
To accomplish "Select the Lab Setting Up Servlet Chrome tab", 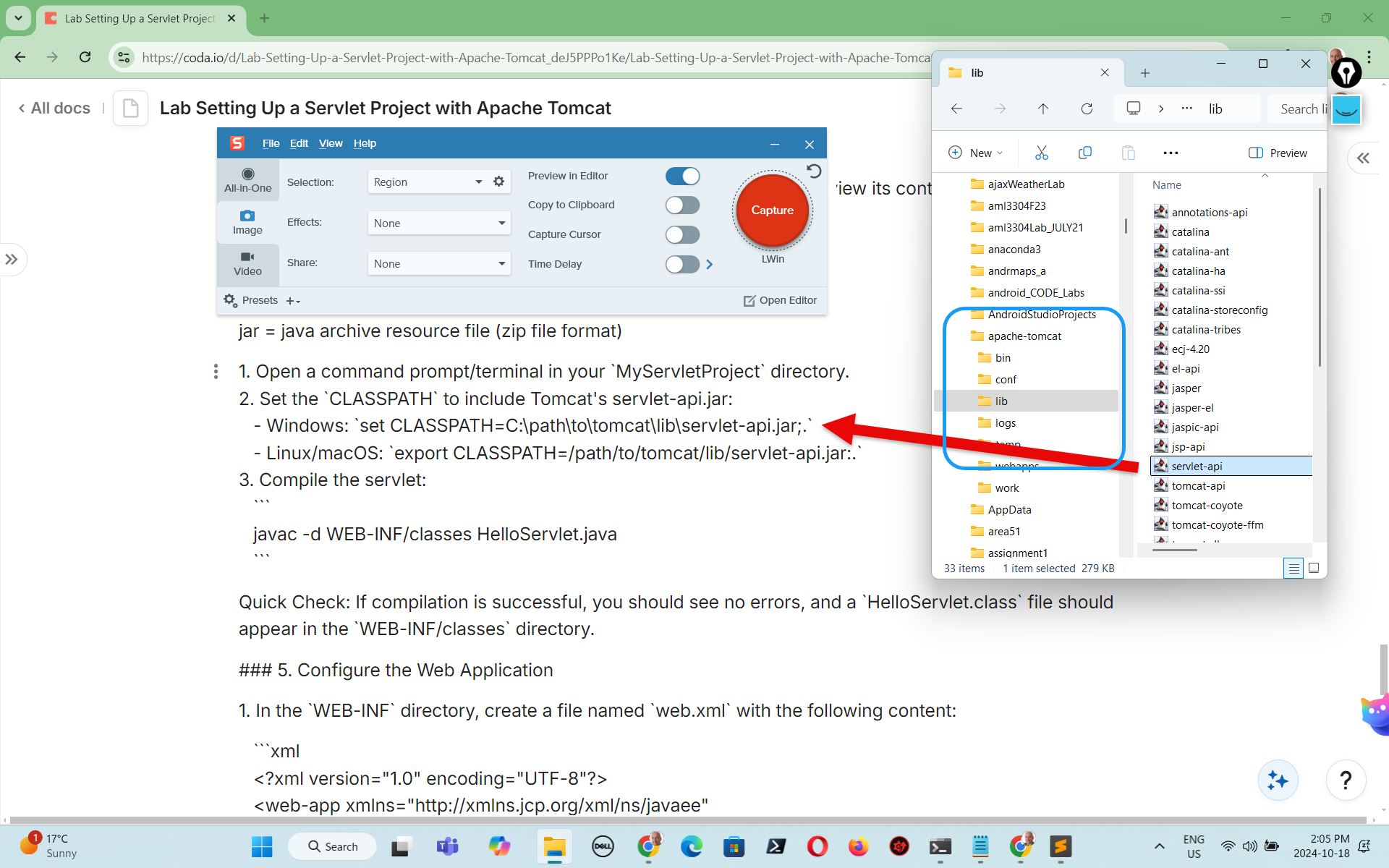I will click(x=140, y=19).
